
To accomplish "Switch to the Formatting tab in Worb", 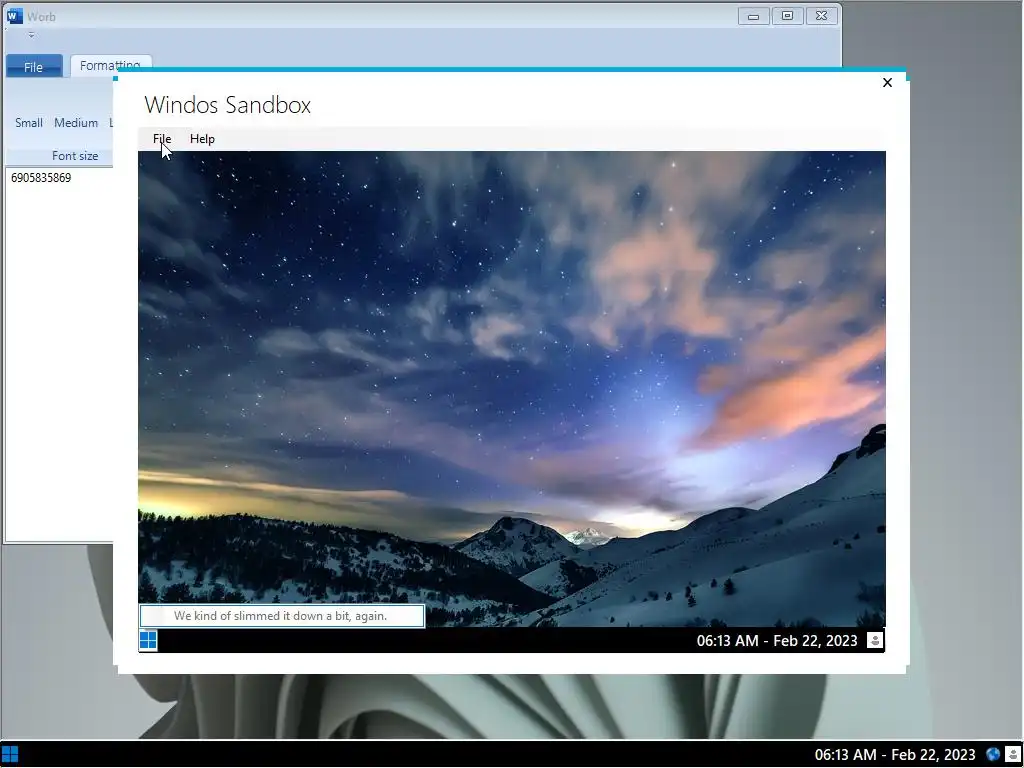I will (x=110, y=65).
